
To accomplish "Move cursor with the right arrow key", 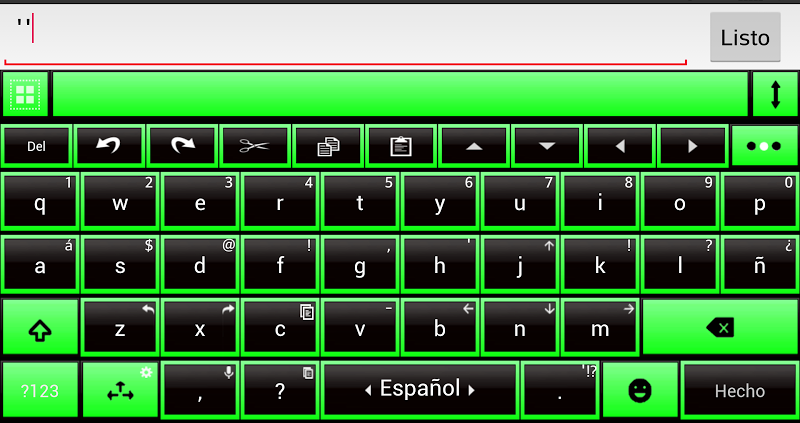I will pyautogui.click(x=693, y=146).
